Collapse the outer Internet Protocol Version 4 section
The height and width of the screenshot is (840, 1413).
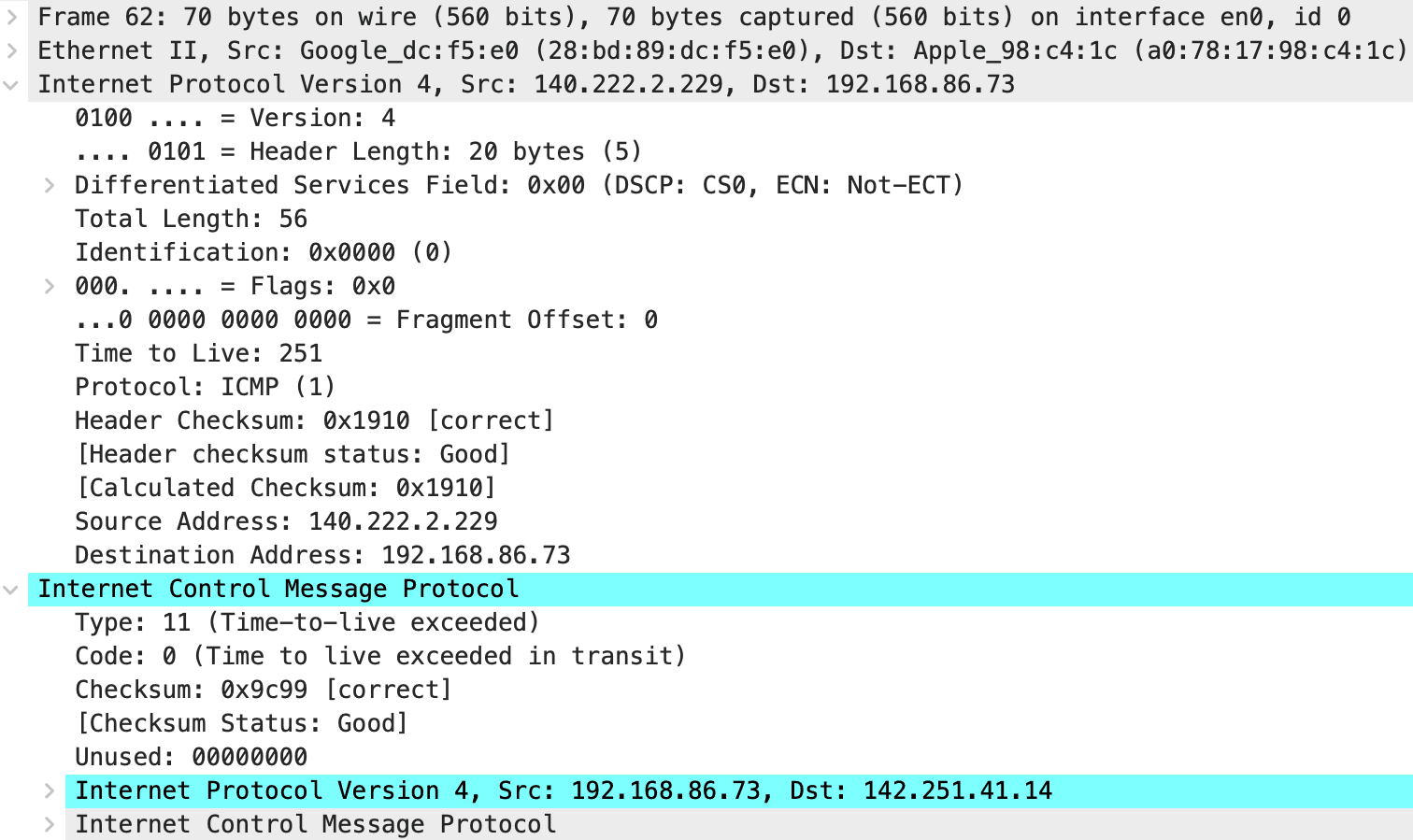(x=12, y=84)
